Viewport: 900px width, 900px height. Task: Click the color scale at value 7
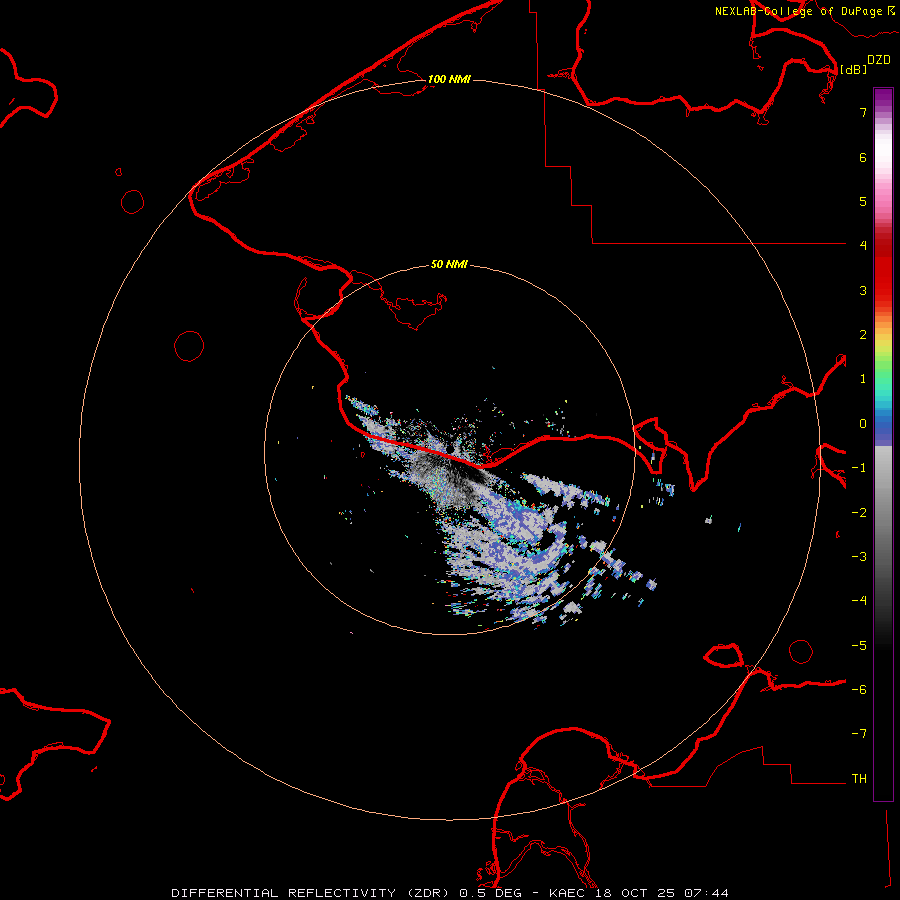pyautogui.click(x=883, y=112)
